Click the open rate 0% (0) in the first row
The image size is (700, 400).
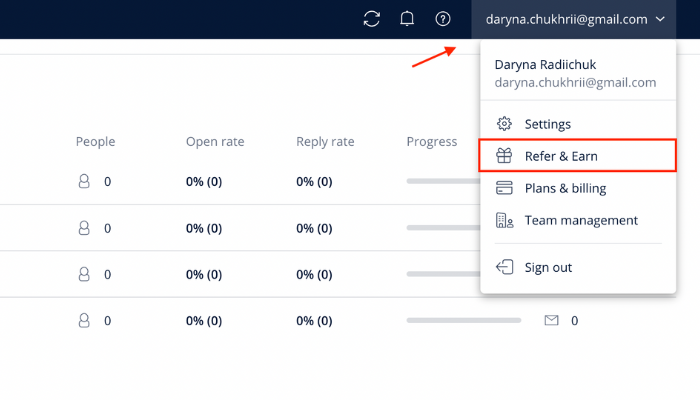[204, 182]
